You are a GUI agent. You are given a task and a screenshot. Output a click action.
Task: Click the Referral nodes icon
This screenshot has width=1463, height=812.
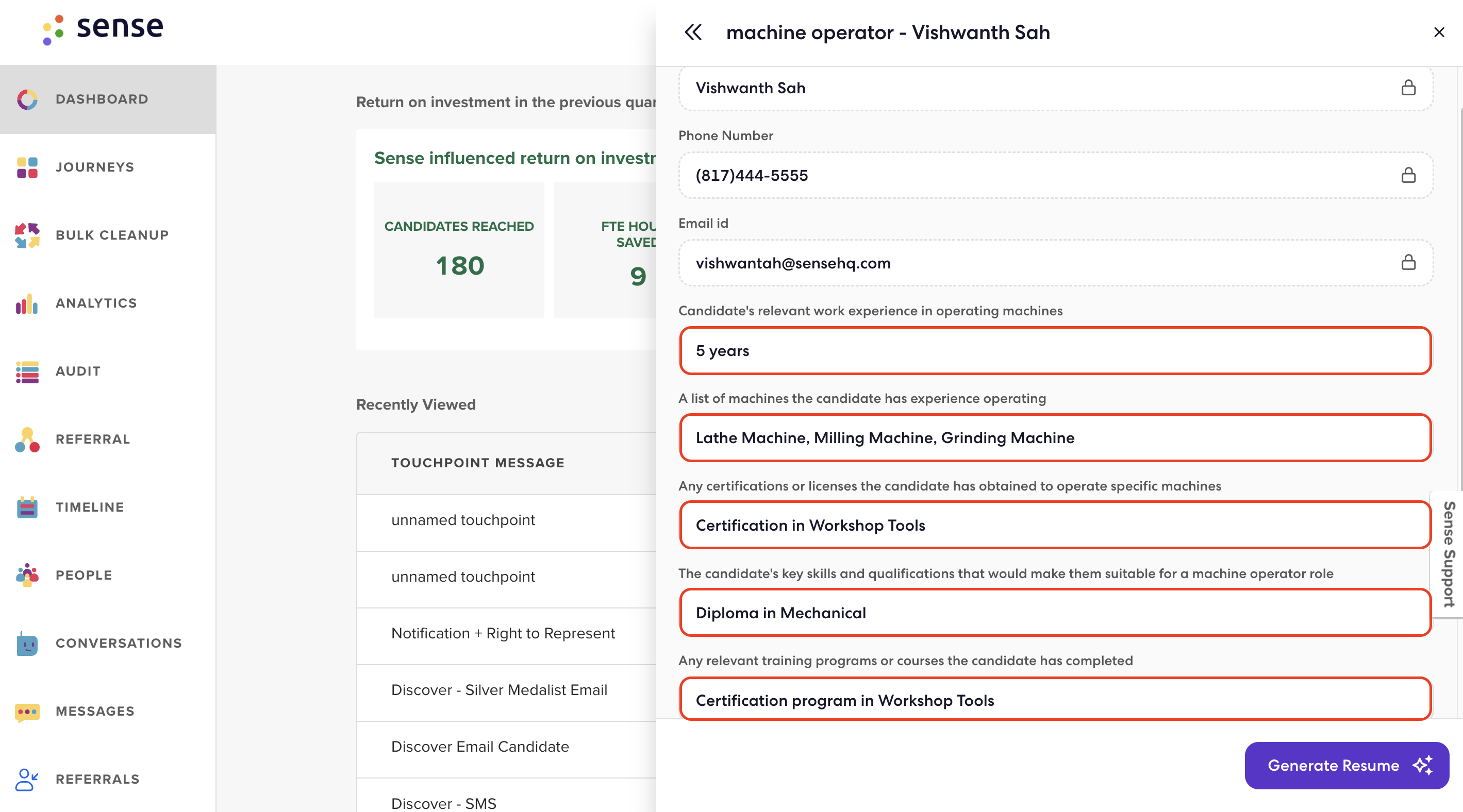pos(27,440)
